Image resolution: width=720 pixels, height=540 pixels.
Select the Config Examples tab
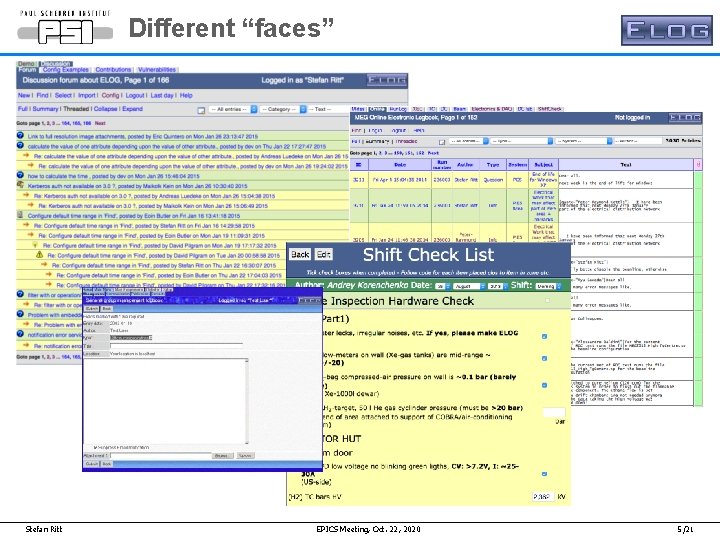click(x=66, y=70)
